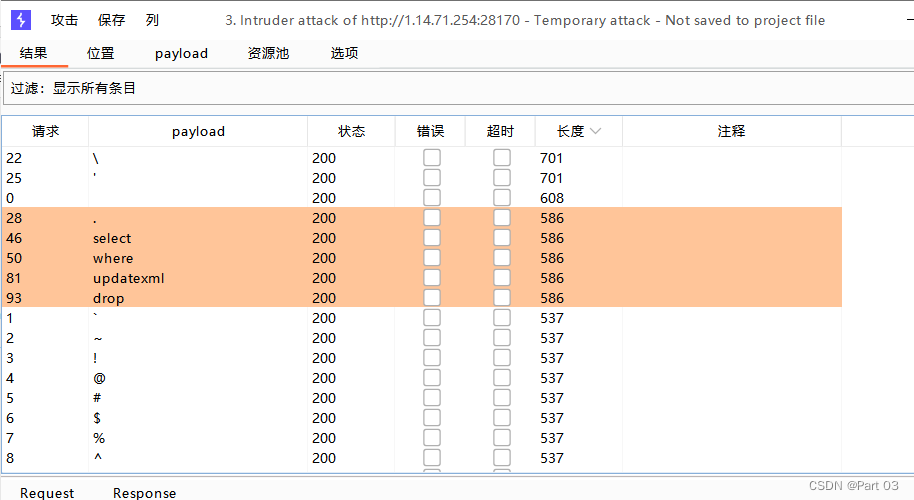Open the Response tab at bottom
Viewport: 914px width, 500px height.
pyautogui.click(x=145, y=493)
